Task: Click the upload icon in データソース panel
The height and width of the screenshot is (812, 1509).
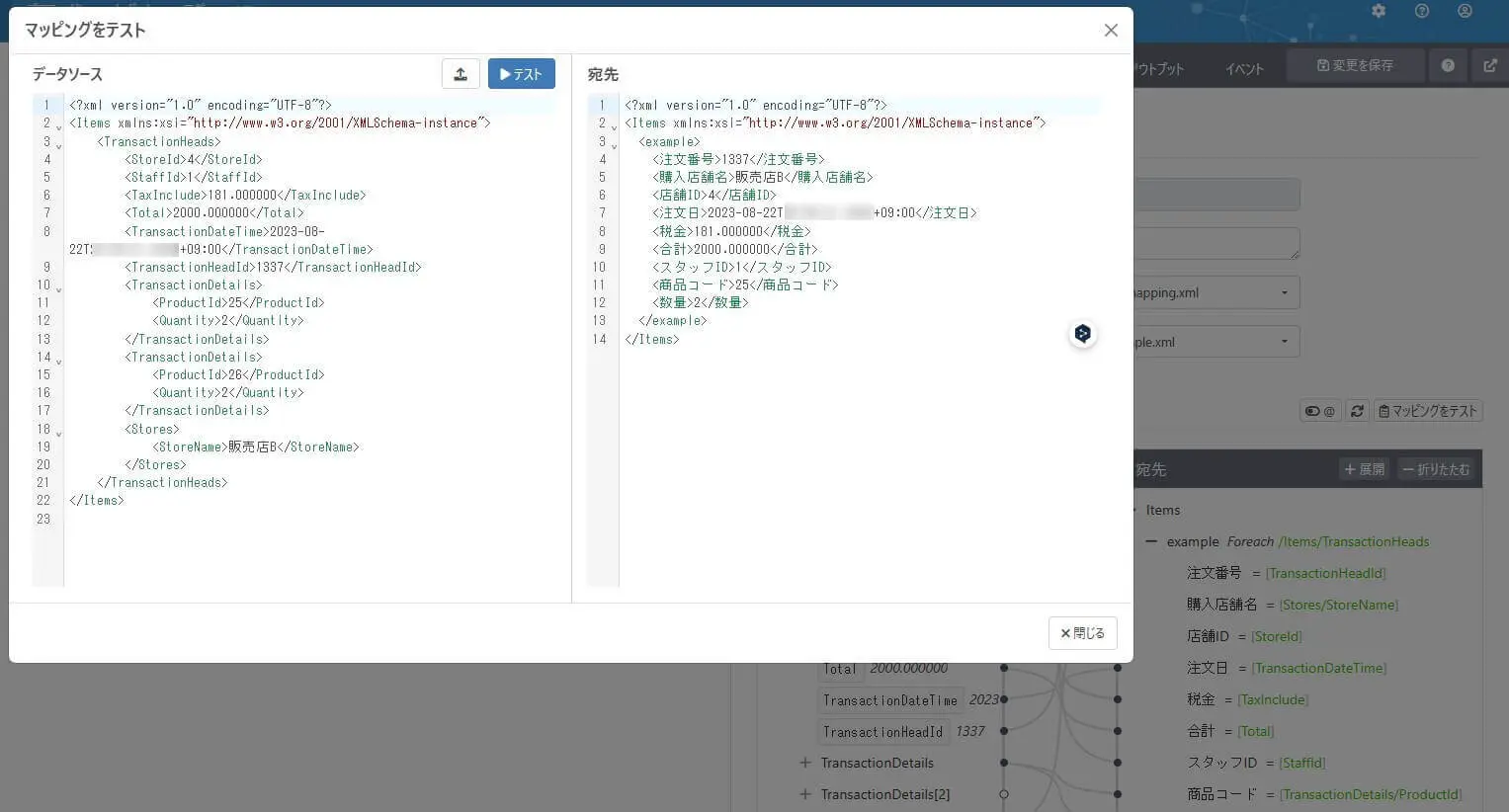Action: click(461, 73)
